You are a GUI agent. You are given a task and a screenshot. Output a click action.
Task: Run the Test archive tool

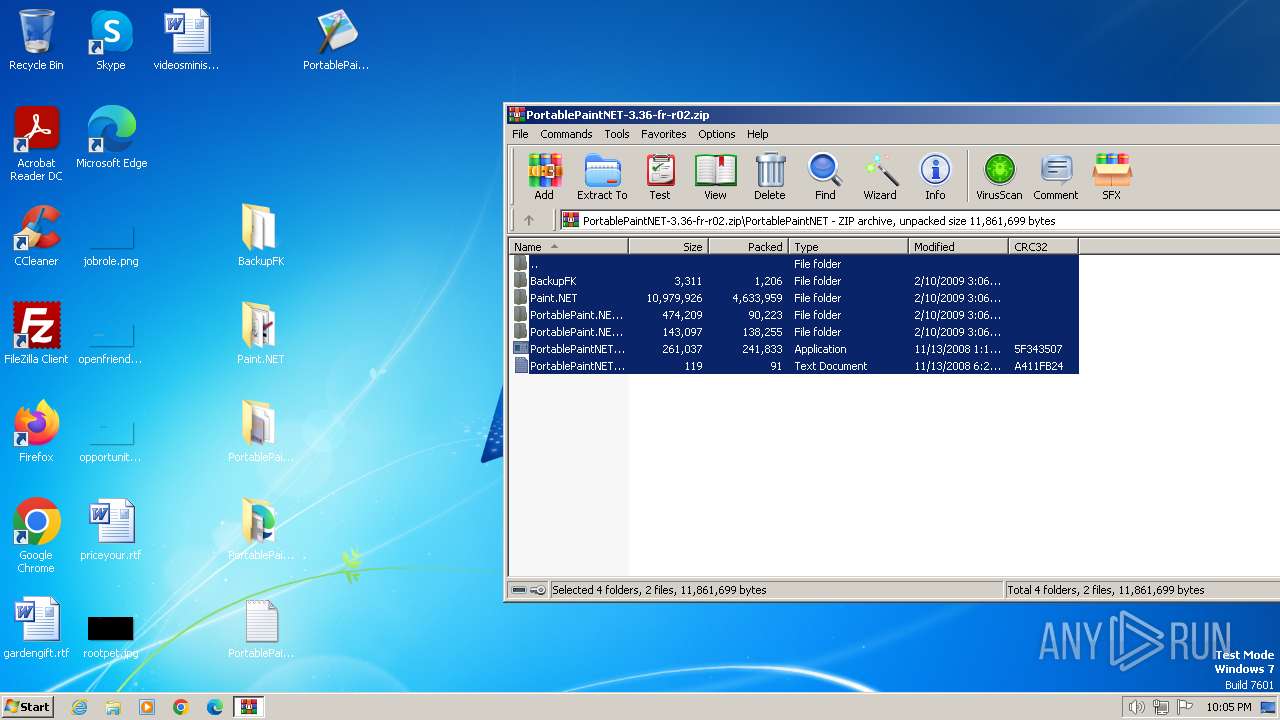pyautogui.click(x=660, y=177)
